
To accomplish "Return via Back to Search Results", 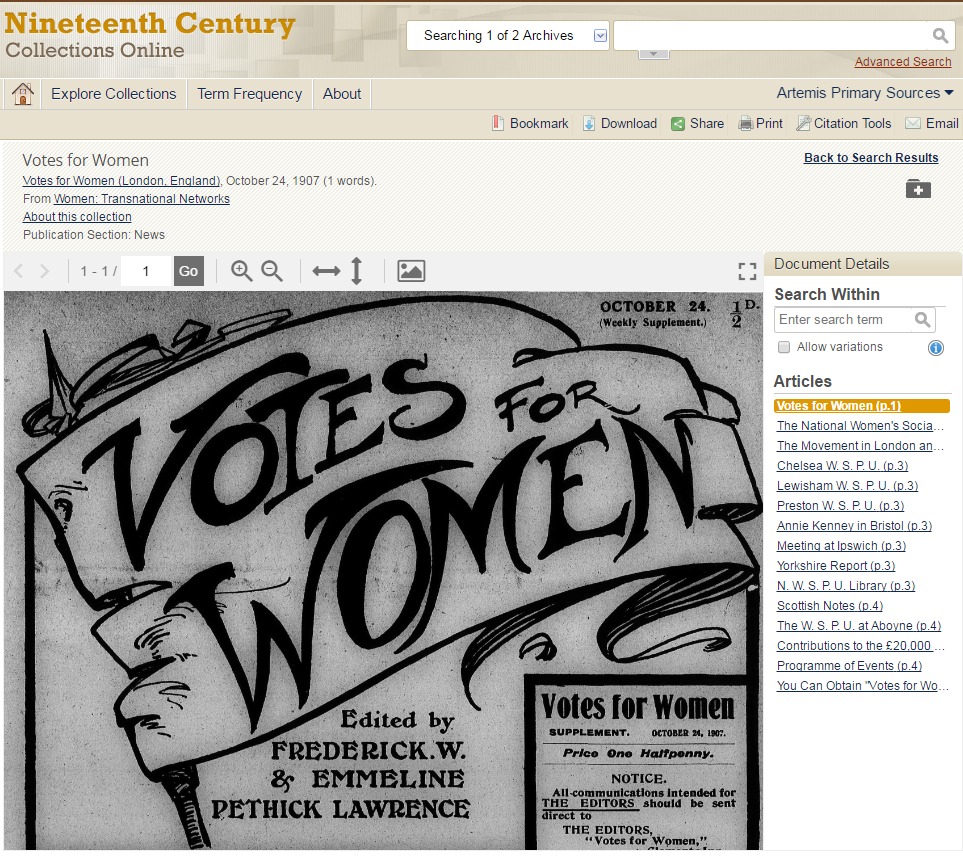I will (x=871, y=158).
